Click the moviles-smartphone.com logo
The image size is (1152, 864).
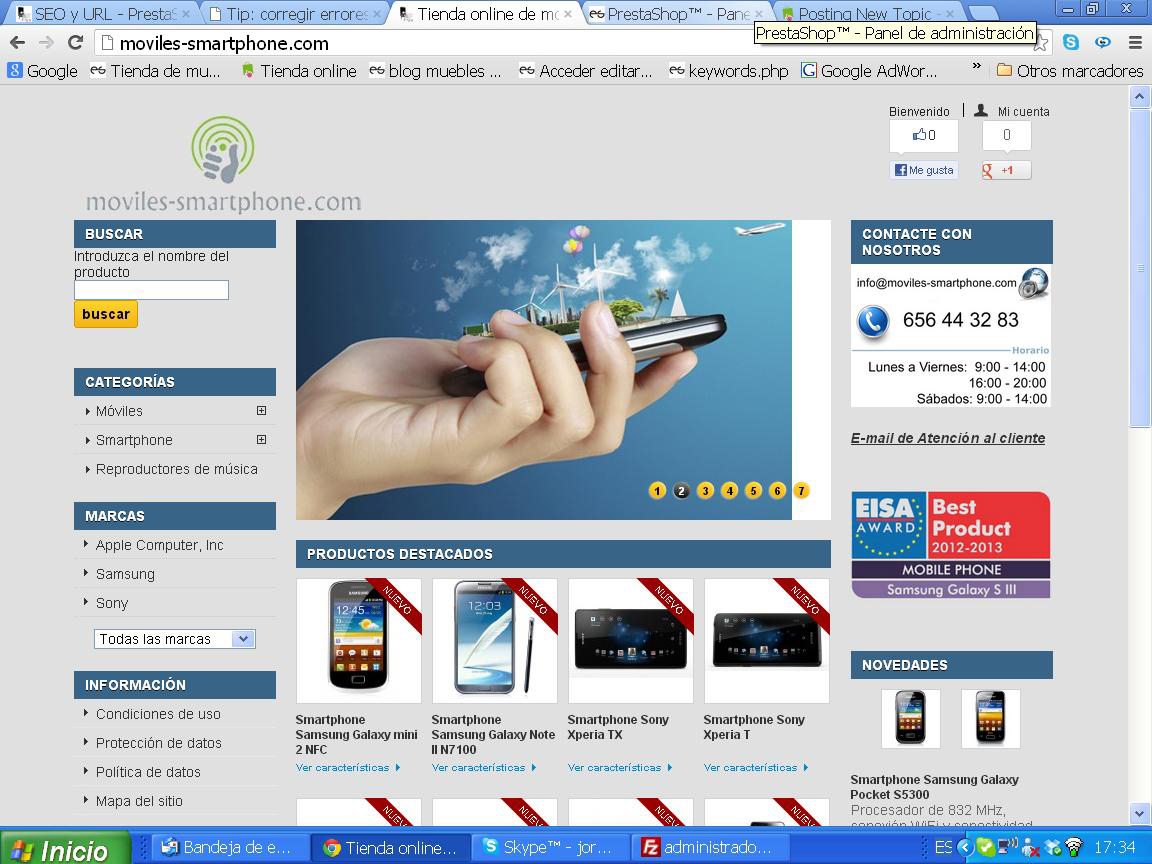coord(223,164)
